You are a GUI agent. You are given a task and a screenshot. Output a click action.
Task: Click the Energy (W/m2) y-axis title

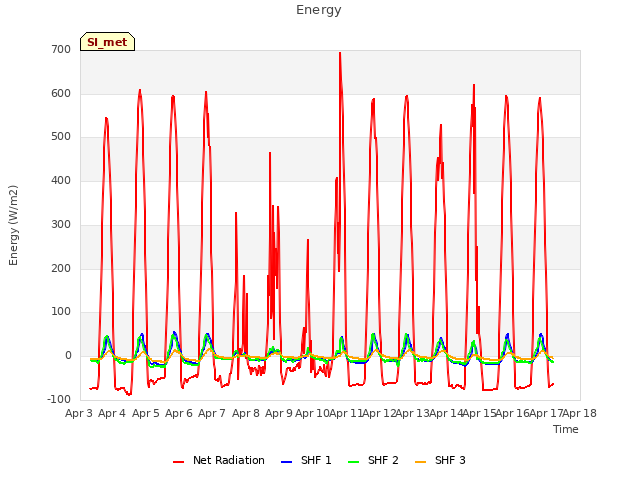point(13,225)
